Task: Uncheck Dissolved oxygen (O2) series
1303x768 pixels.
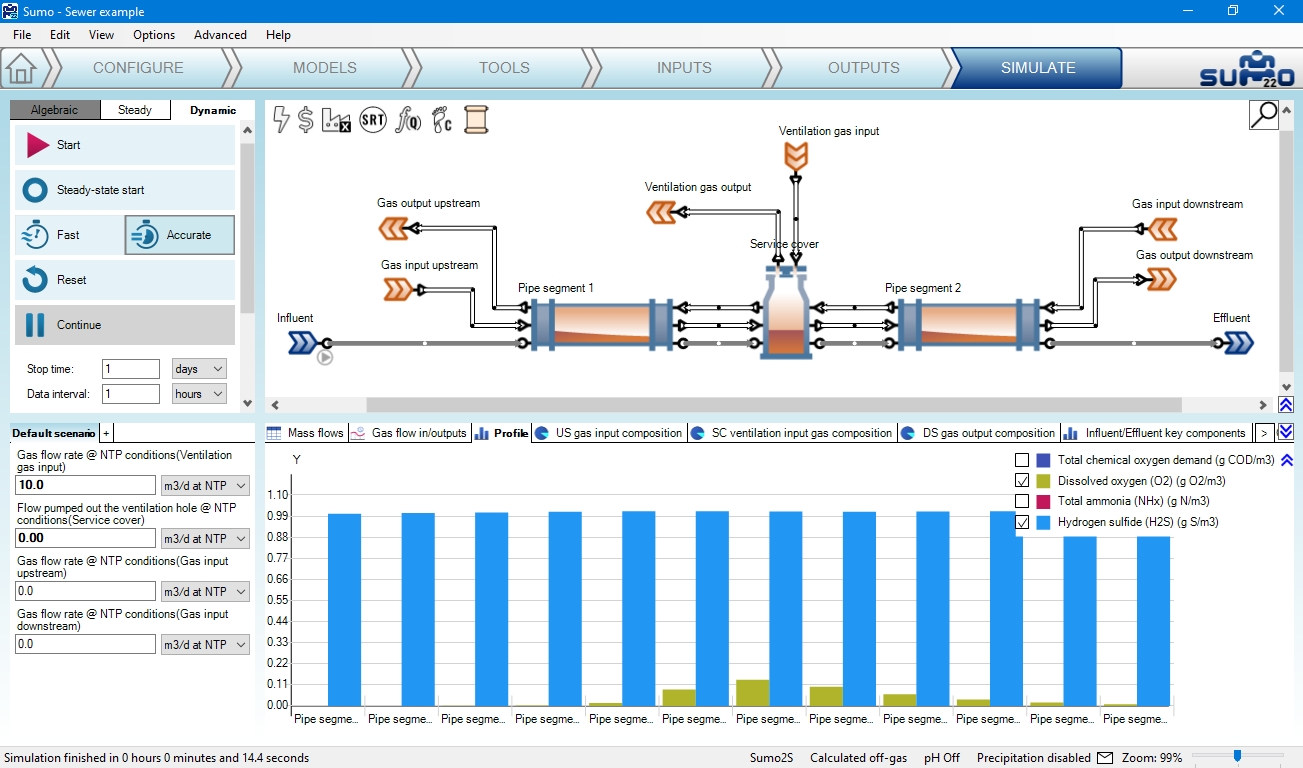Action: point(1022,481)
